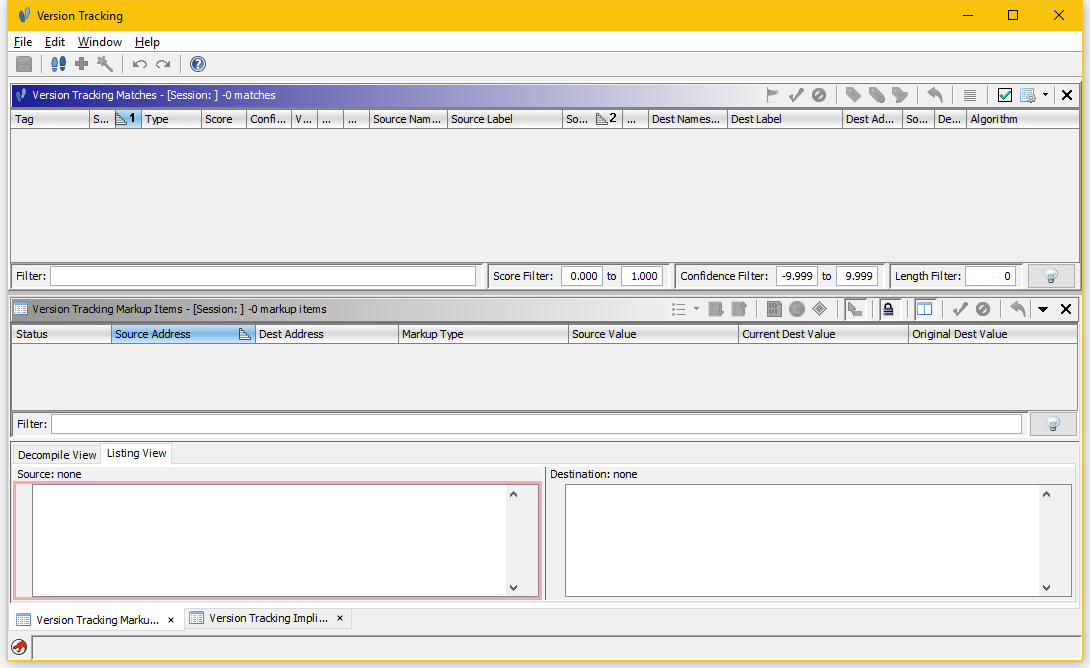The width and height of the screenshot is (1090, 668).
Task: Click the footprints Version Tracking wizard icon
Action: 58,64
